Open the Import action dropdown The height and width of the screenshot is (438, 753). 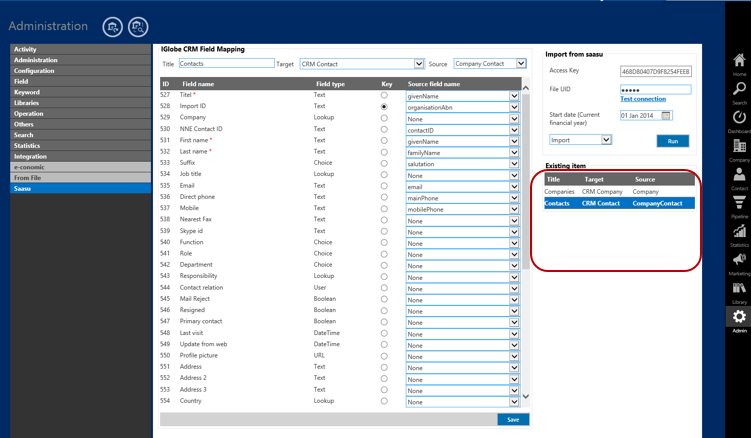(581, 140)
